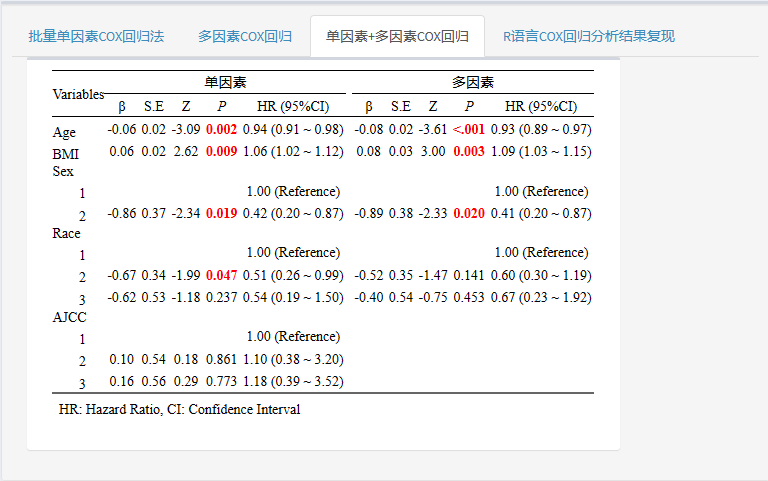Click the Sex variable label

click(63, 171)
